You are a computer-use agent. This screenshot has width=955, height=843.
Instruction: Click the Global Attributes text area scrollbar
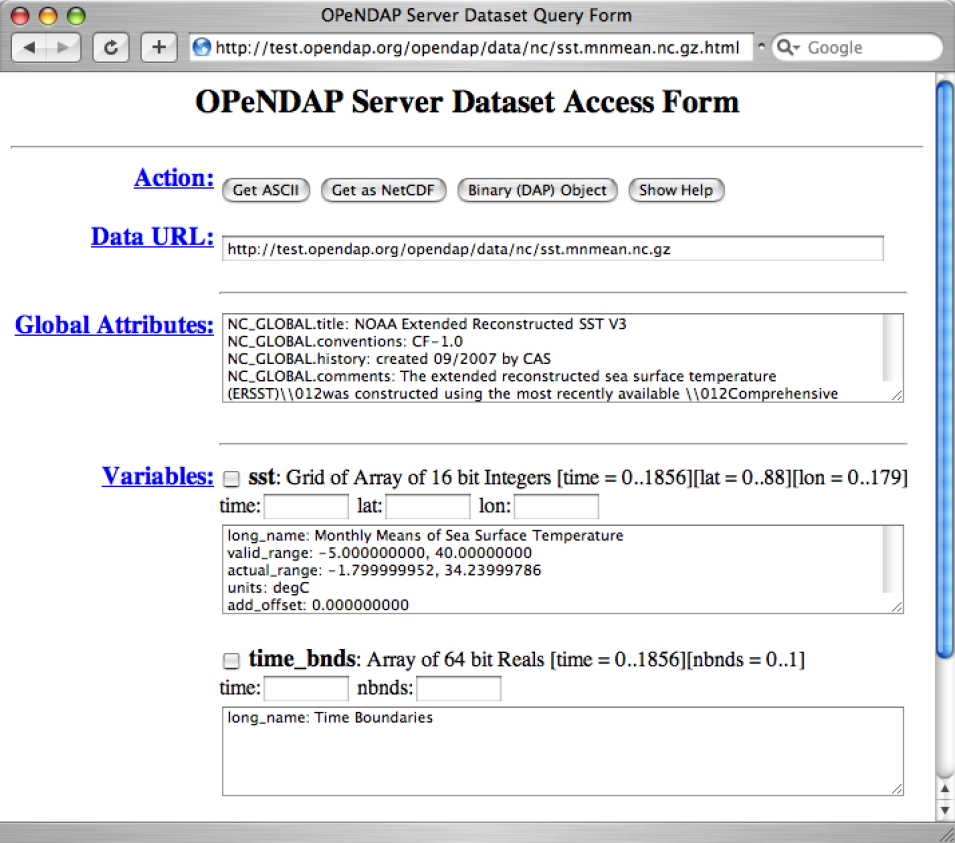pyautogui.click(x=893, y=348)
